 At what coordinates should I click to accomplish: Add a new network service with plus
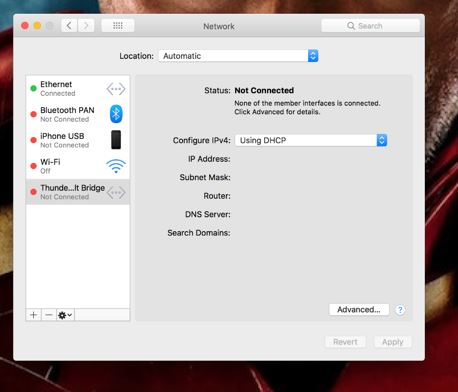point(33,315)
